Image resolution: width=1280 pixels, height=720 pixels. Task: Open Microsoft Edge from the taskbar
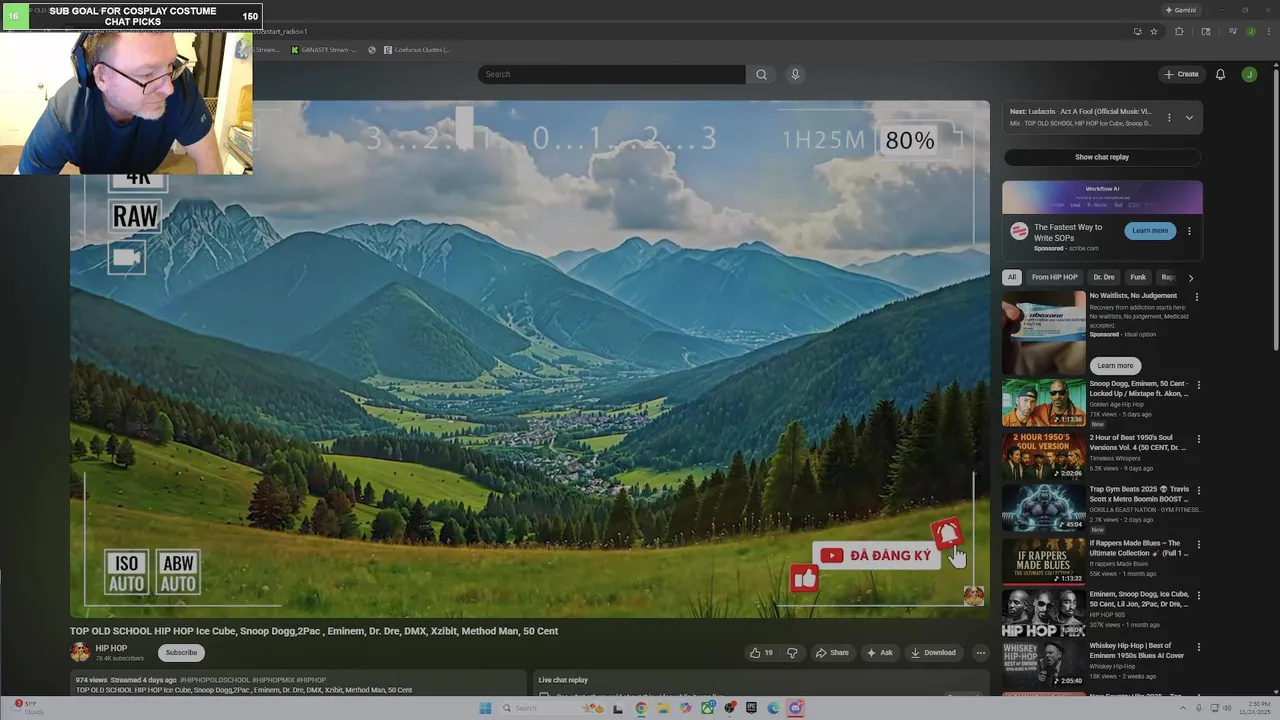[773, 708]
